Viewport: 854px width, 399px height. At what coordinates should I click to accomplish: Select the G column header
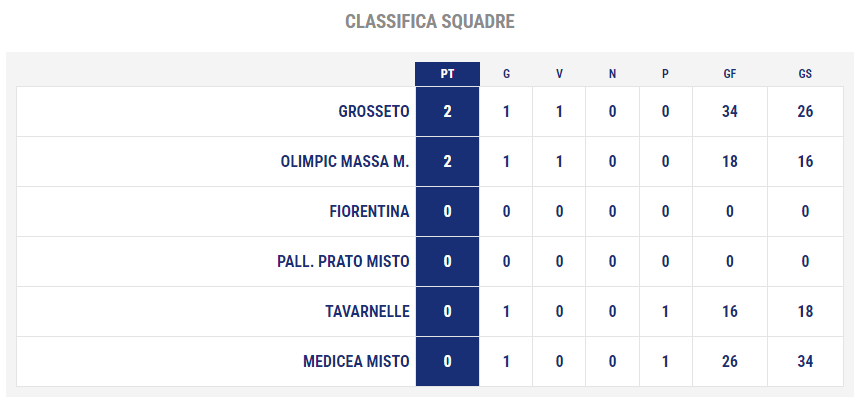[506, 74]
